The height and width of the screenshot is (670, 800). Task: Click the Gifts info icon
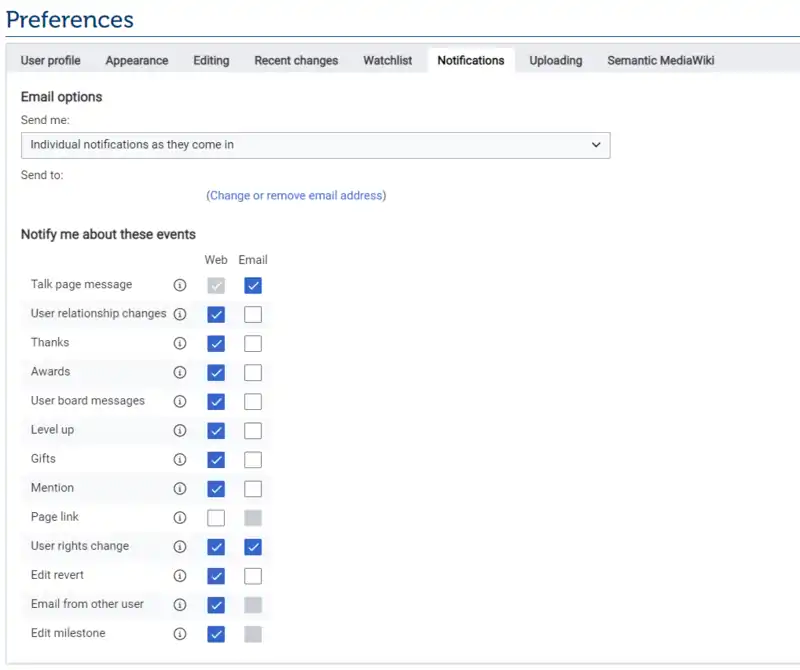[180, 459]
